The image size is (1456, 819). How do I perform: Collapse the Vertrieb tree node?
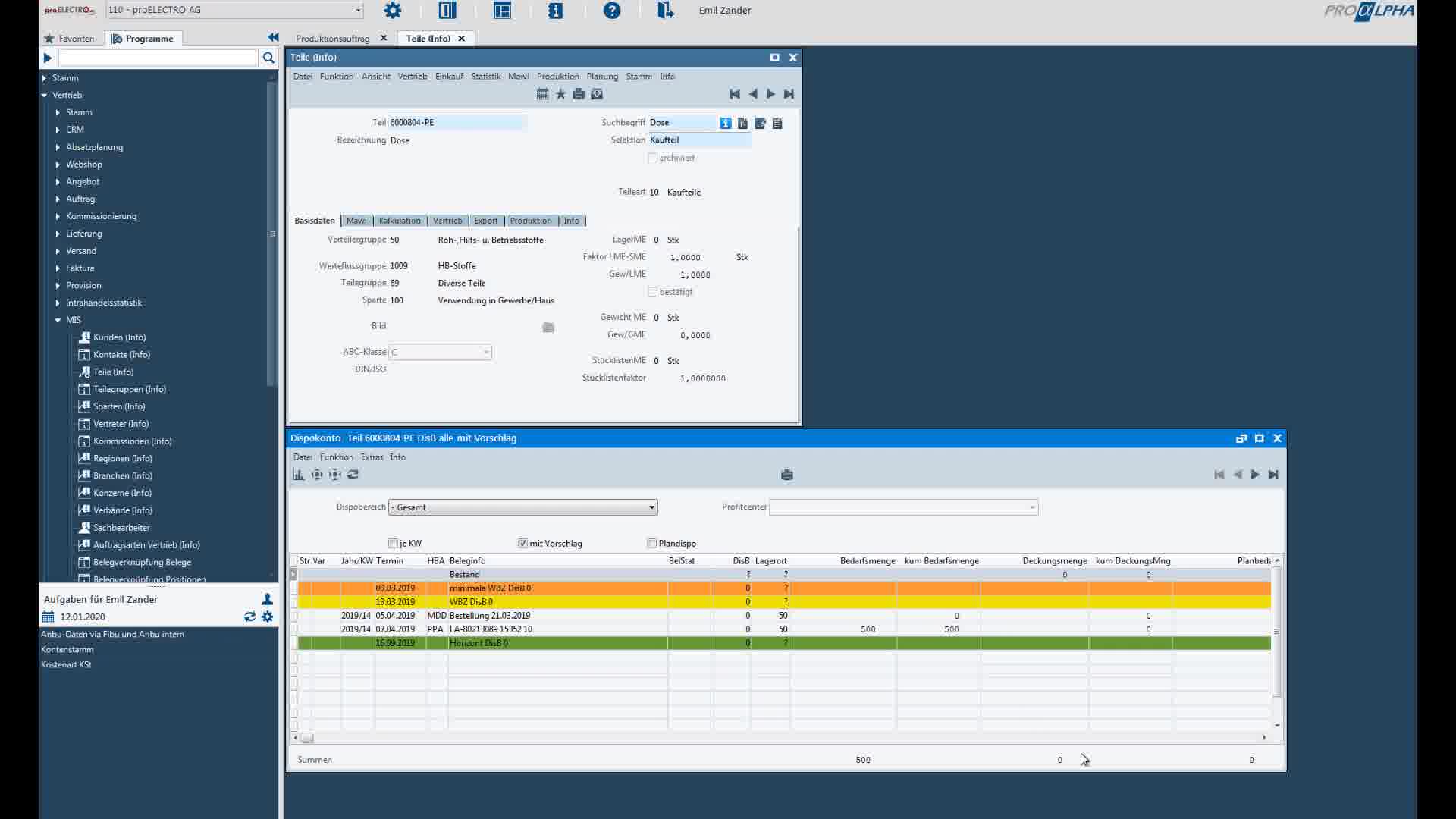44,96
